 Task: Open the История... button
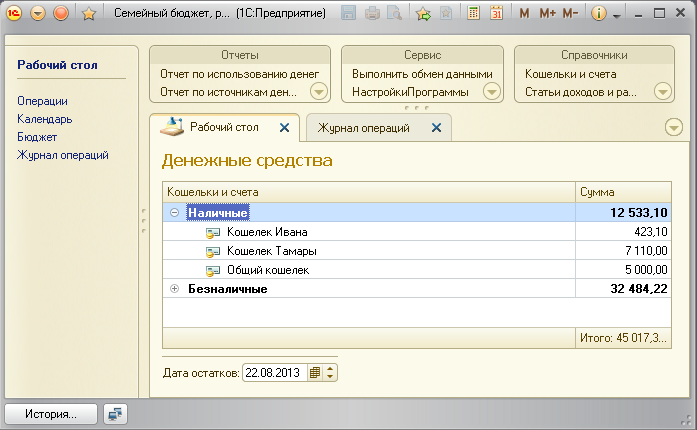(51, 414)
